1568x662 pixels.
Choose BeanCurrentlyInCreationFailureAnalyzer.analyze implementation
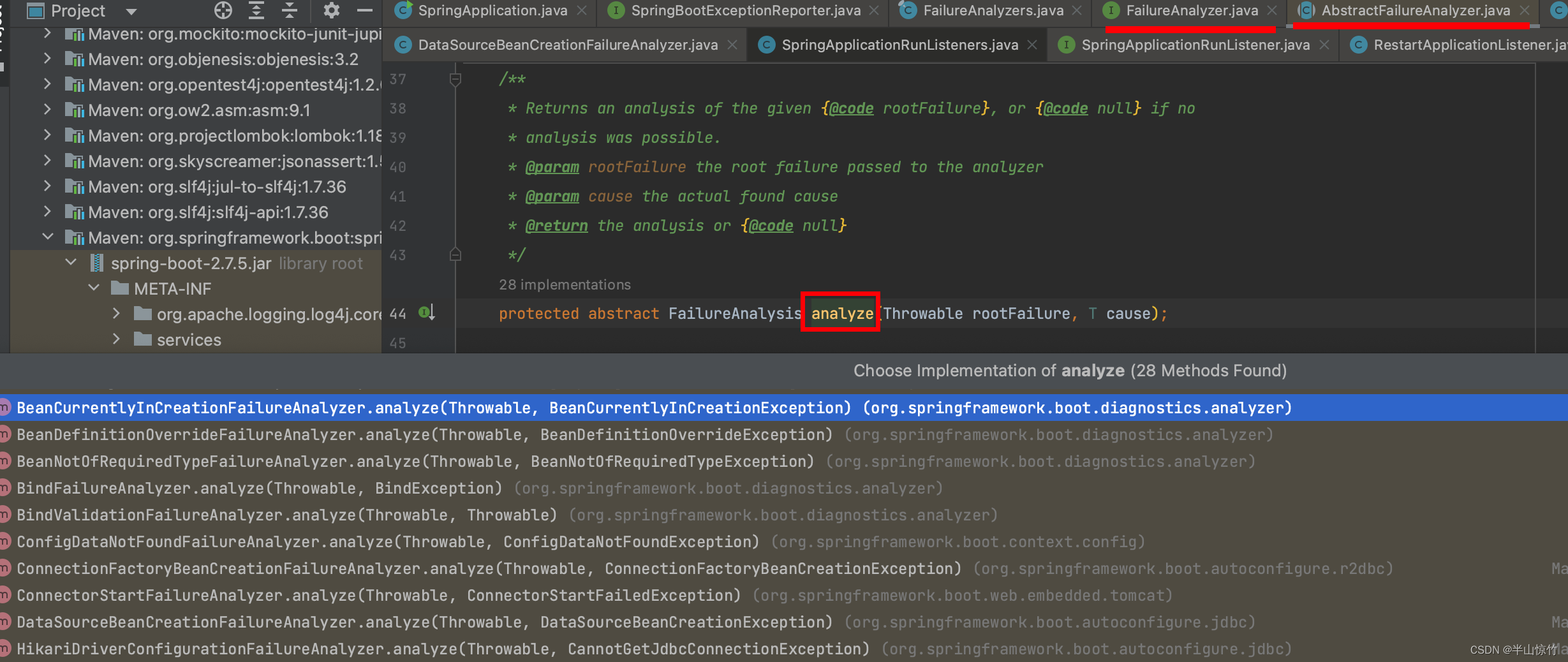click(x=784, y=408)
